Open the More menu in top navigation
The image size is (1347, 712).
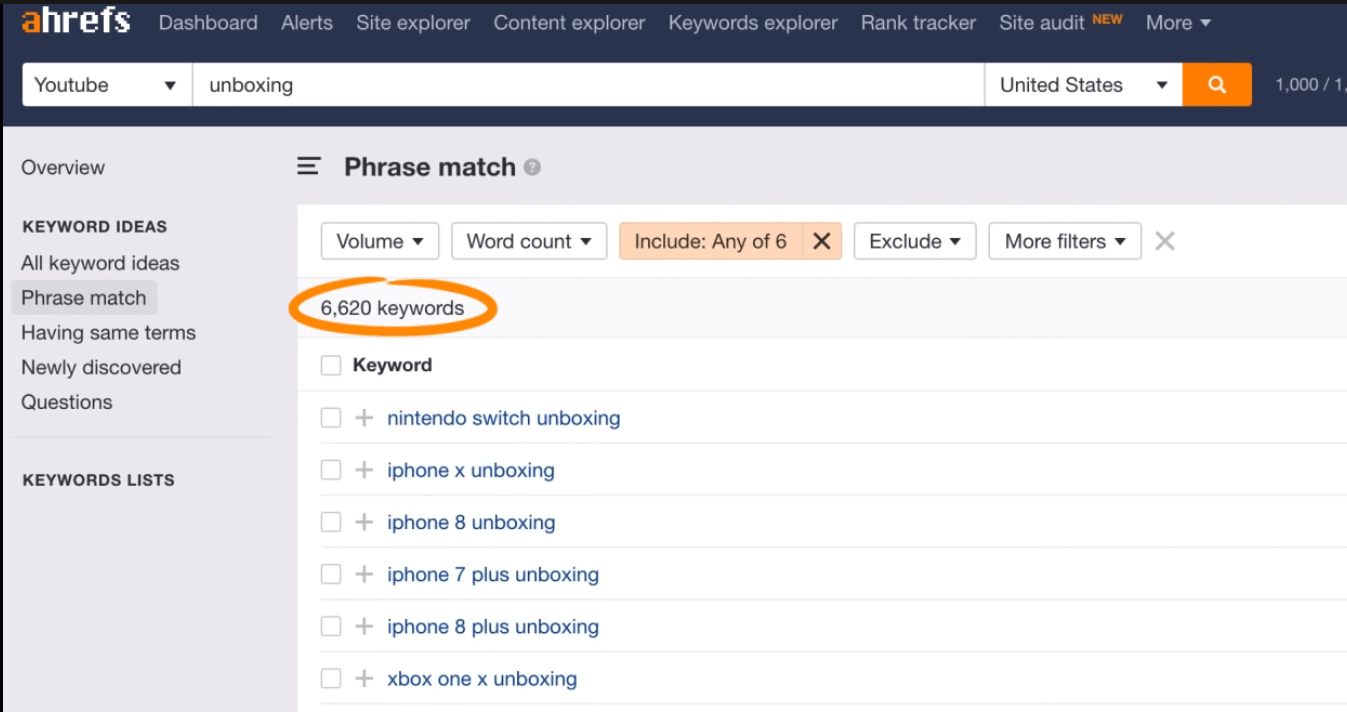click(1178, 22)
